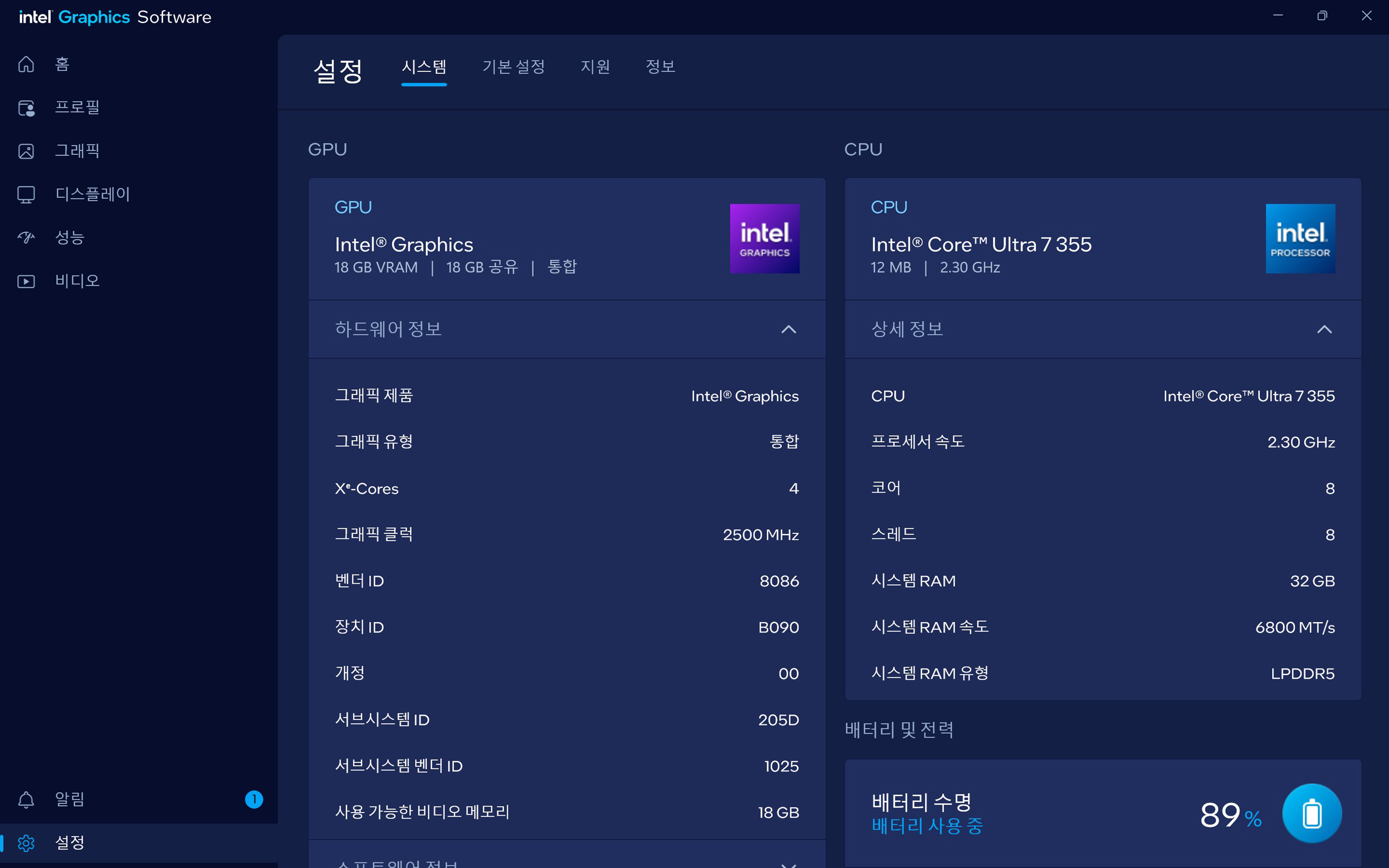Click the 205D subsystem ID value

click(778, 720)
